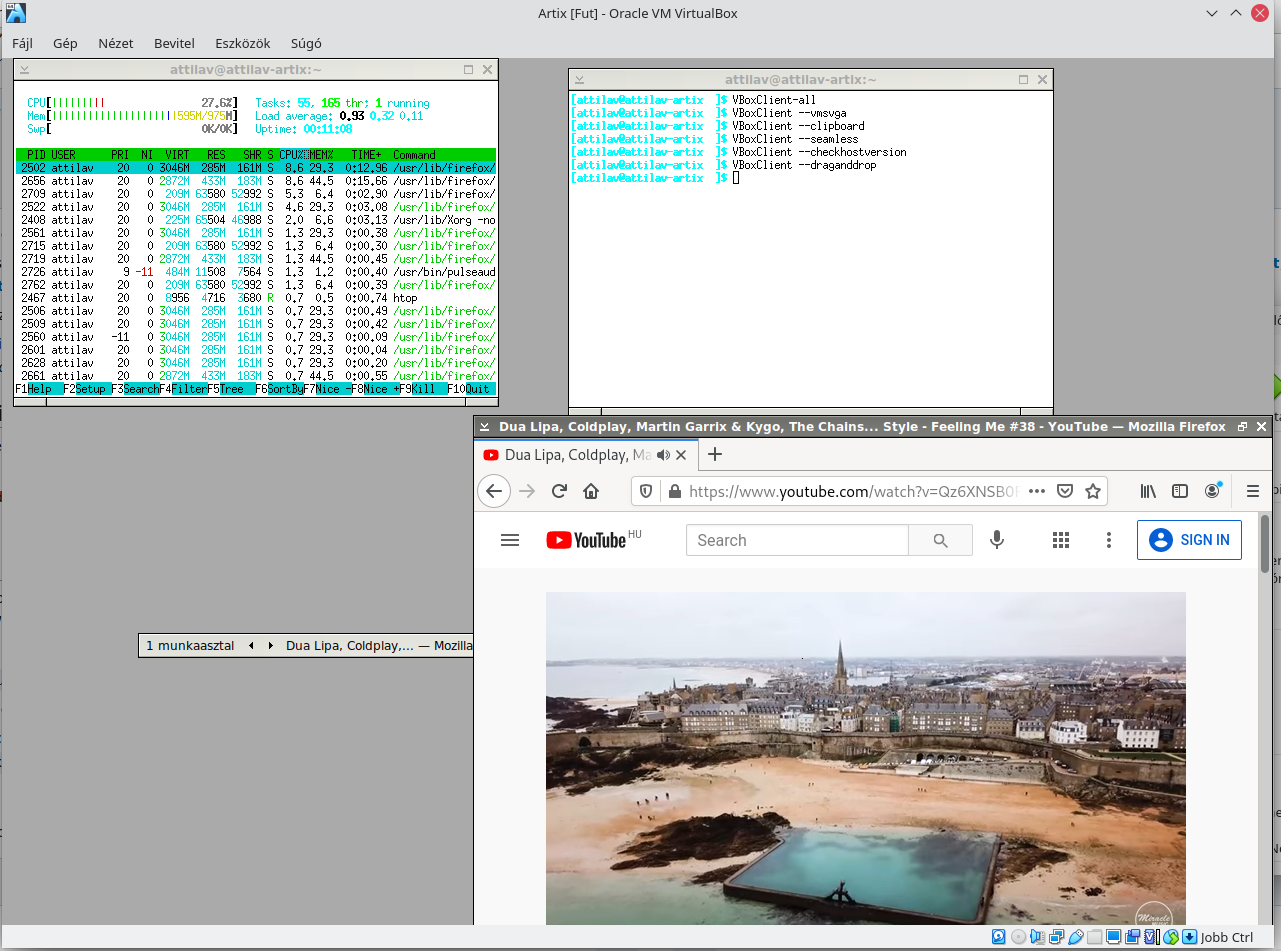
Task: Click Firefox's forward arrow button
Action: pyautogui.click(x=527, y=491)
